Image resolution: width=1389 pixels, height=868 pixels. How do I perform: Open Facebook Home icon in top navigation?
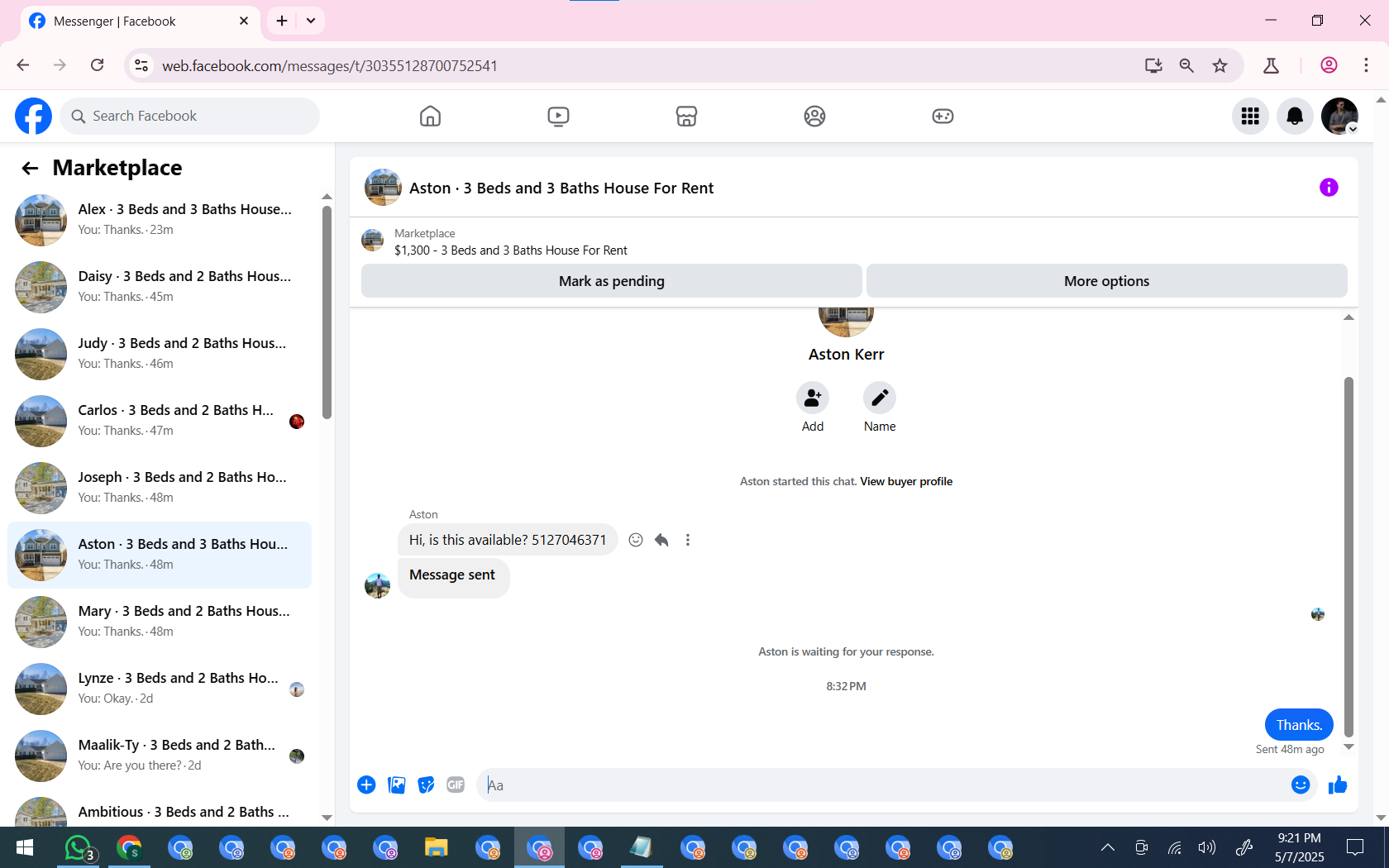430,117
